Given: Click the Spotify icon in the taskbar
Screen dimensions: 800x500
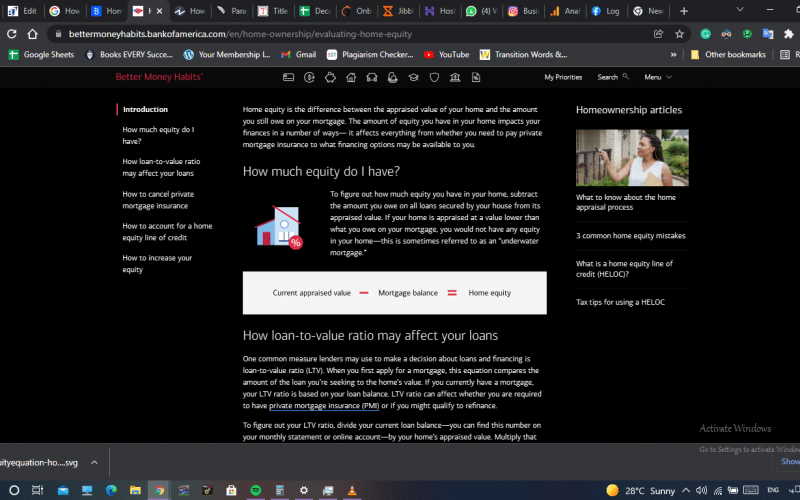Looking at the screenshot, I should 255,490.
